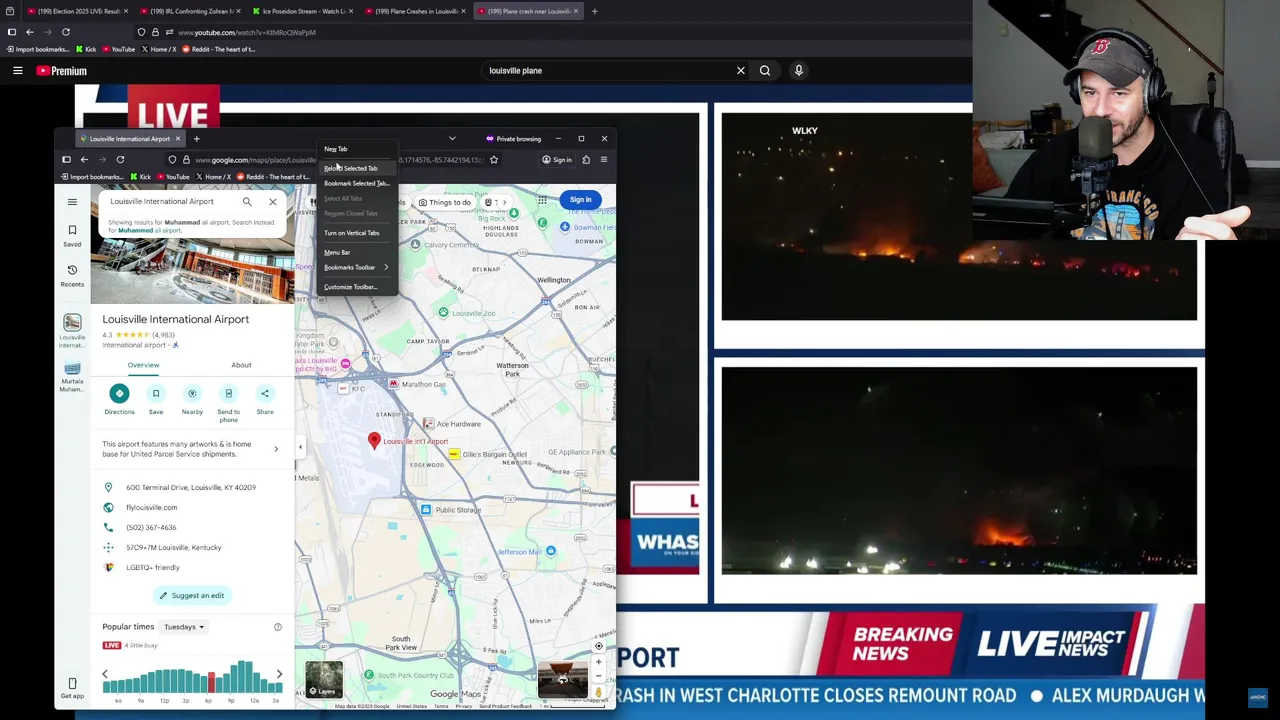Open new tab in Maps window
Screen dimensions: 1280x720
[x=196, y=139]
